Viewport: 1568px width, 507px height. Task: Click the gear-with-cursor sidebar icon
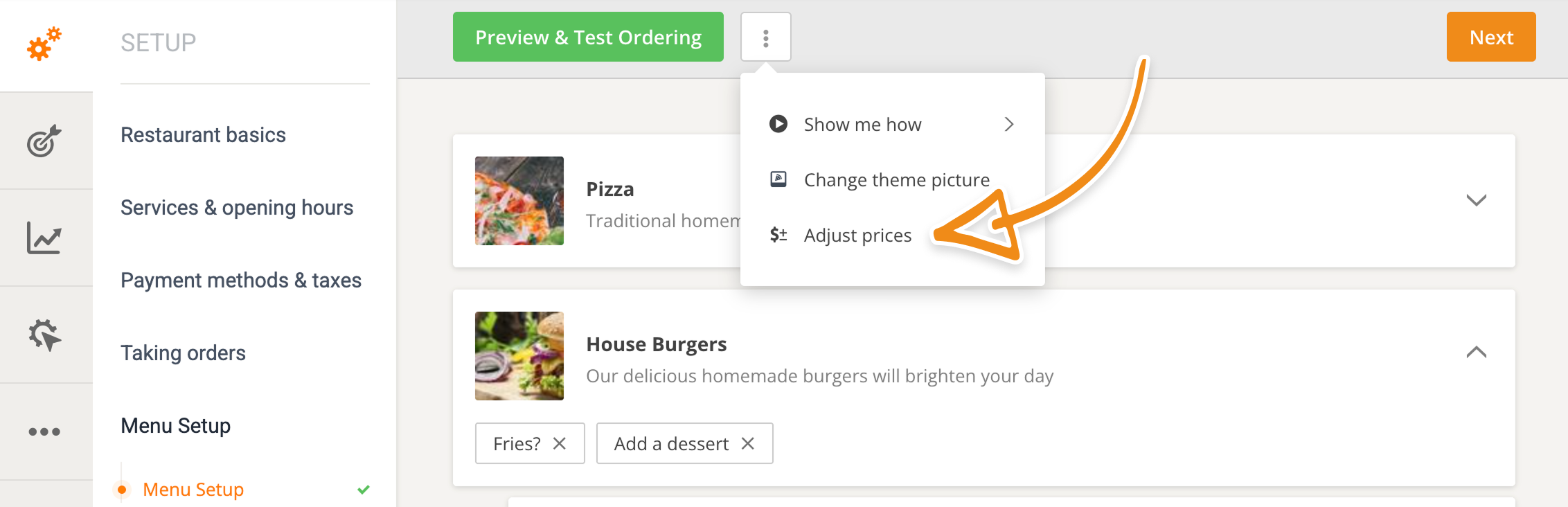pos(44,335)
